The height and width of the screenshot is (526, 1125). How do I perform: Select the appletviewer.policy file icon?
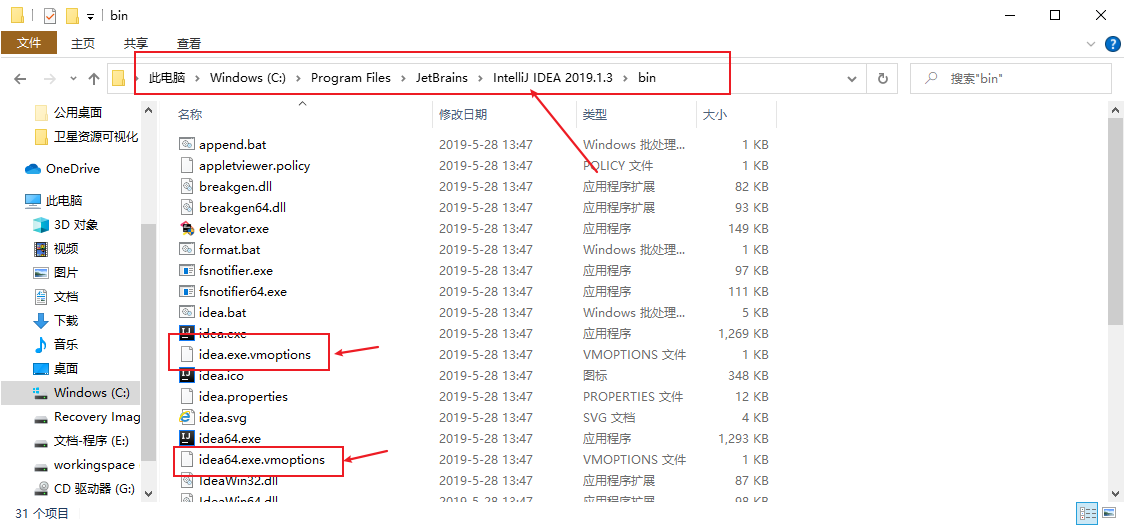(x=187, y=166)
